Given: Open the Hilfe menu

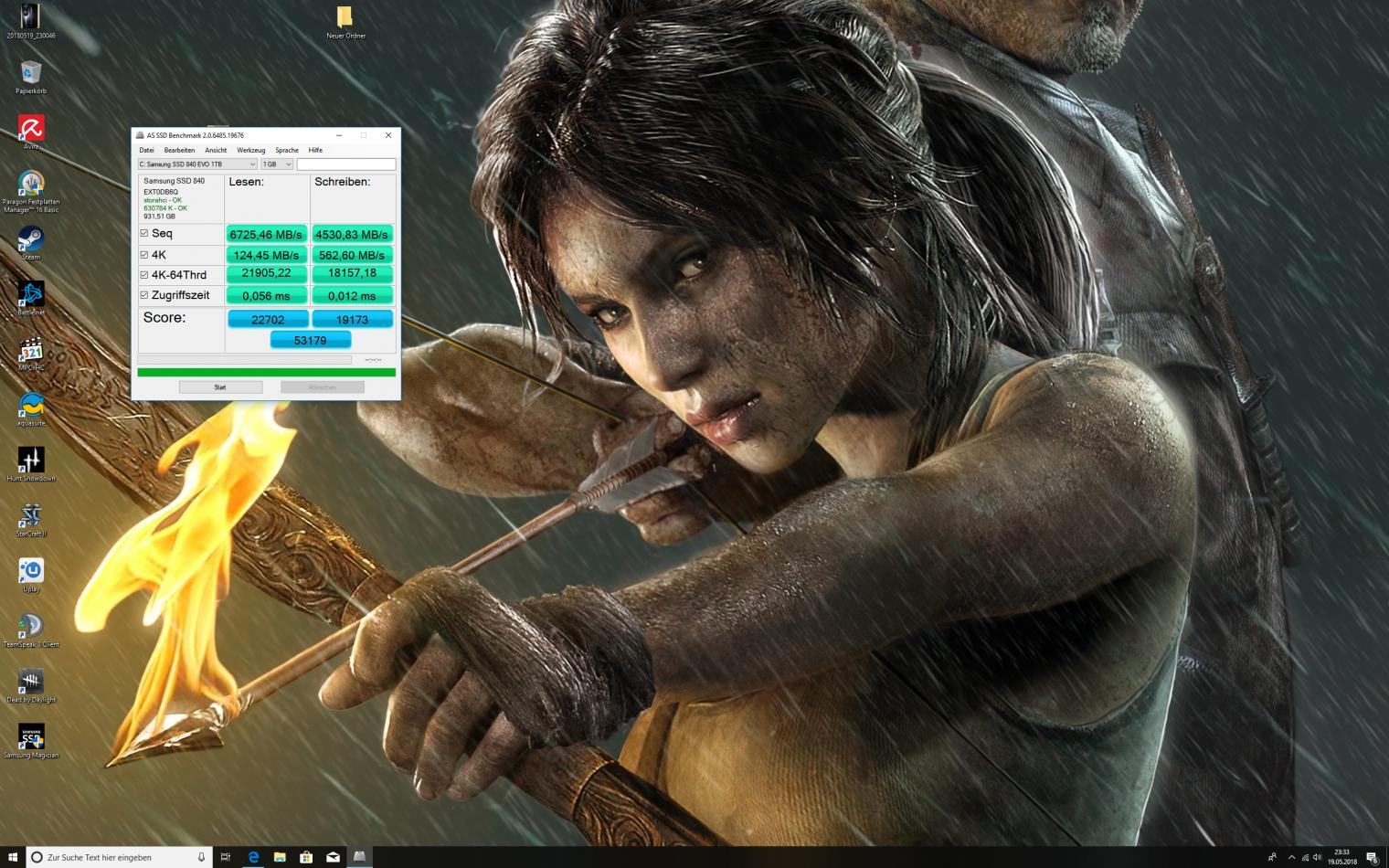Looking at the screenshot, I should 315,150.
